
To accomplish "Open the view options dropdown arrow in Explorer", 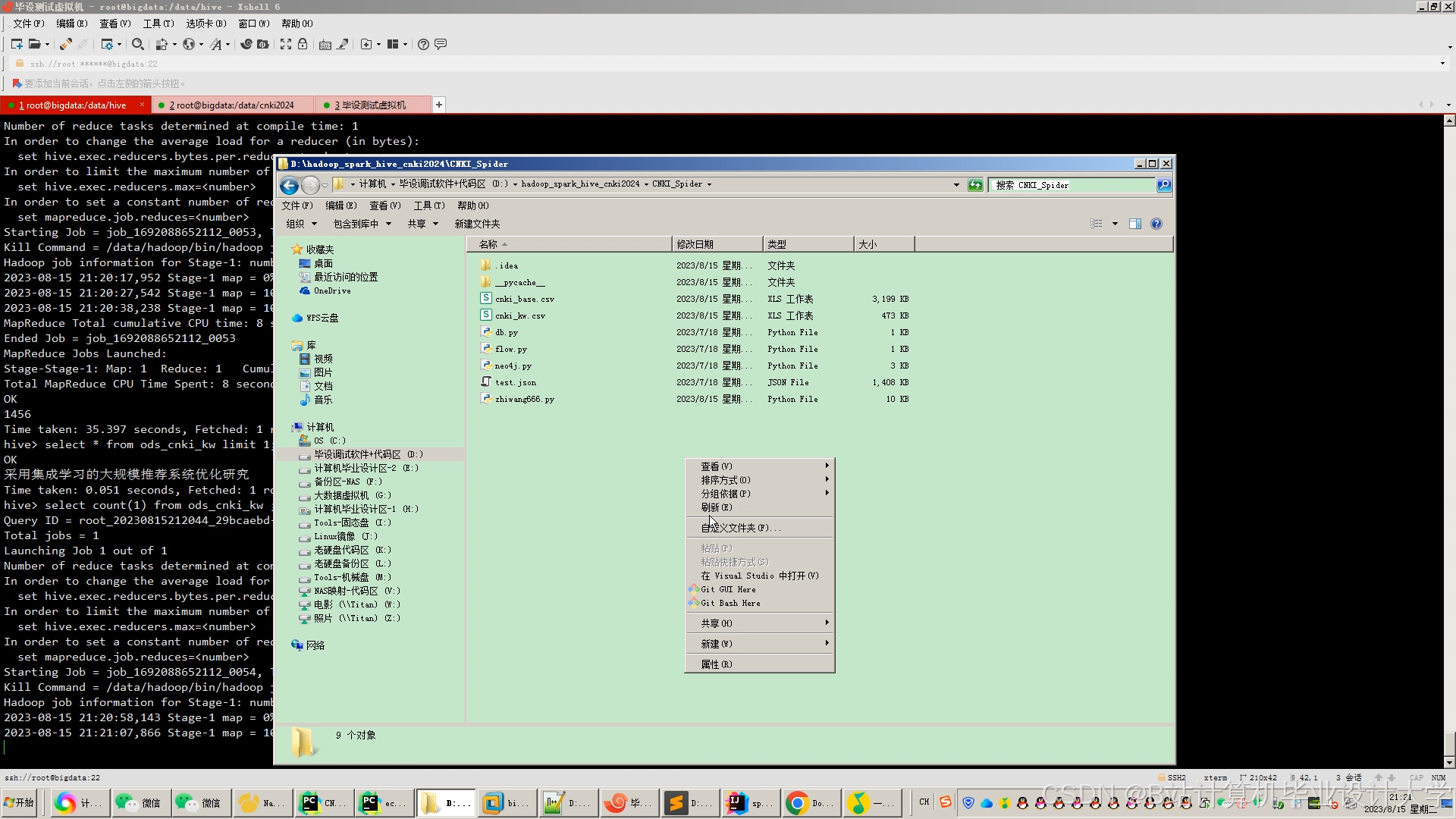I will [1115, 224].
